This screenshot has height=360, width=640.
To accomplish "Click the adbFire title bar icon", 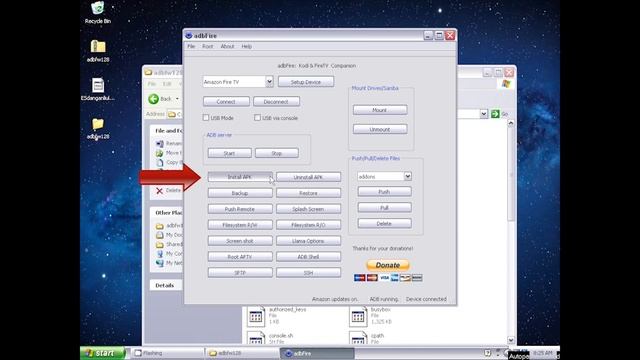I will click(189, 36).
